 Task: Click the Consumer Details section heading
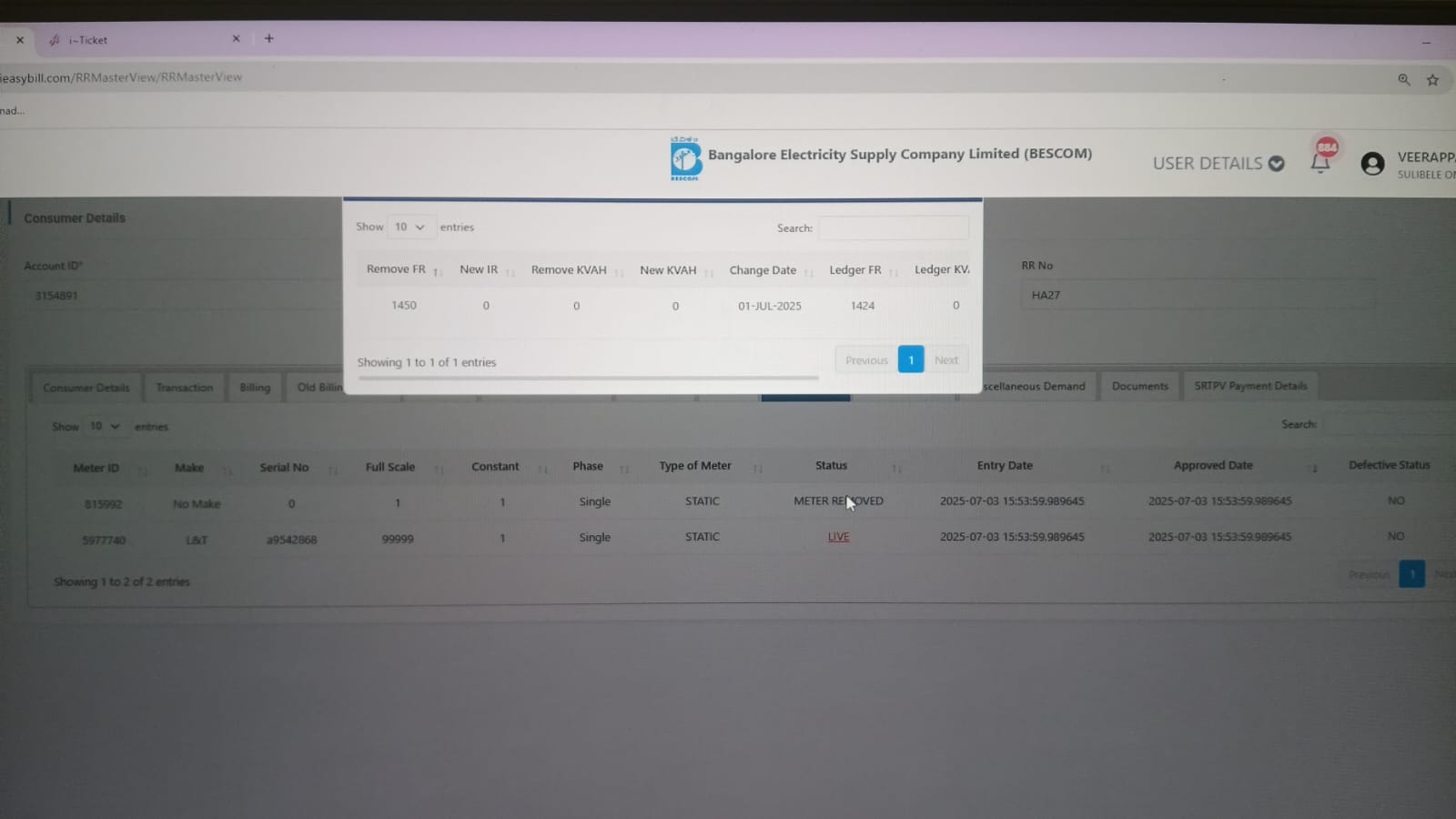pos(75,218)
